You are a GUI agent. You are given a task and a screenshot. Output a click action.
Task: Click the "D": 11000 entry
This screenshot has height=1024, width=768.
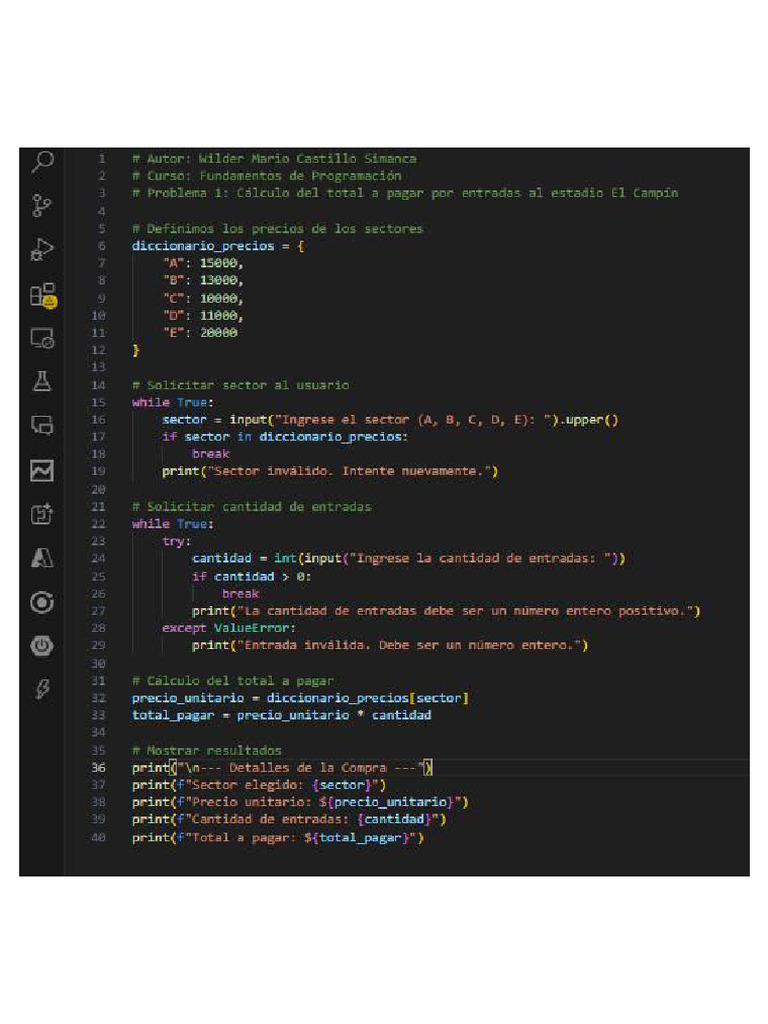pyautogui.click(x=202, y=315)
